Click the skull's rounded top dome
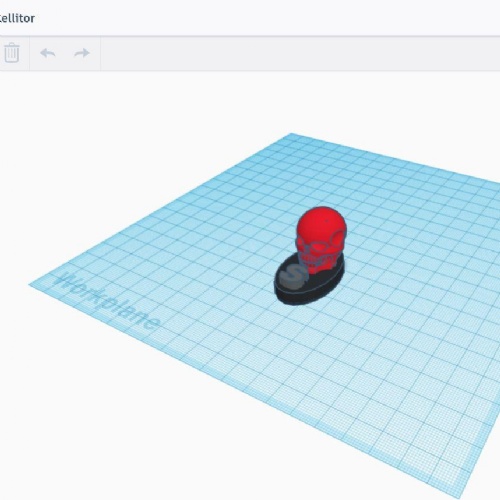 click(x=320, y=222)
